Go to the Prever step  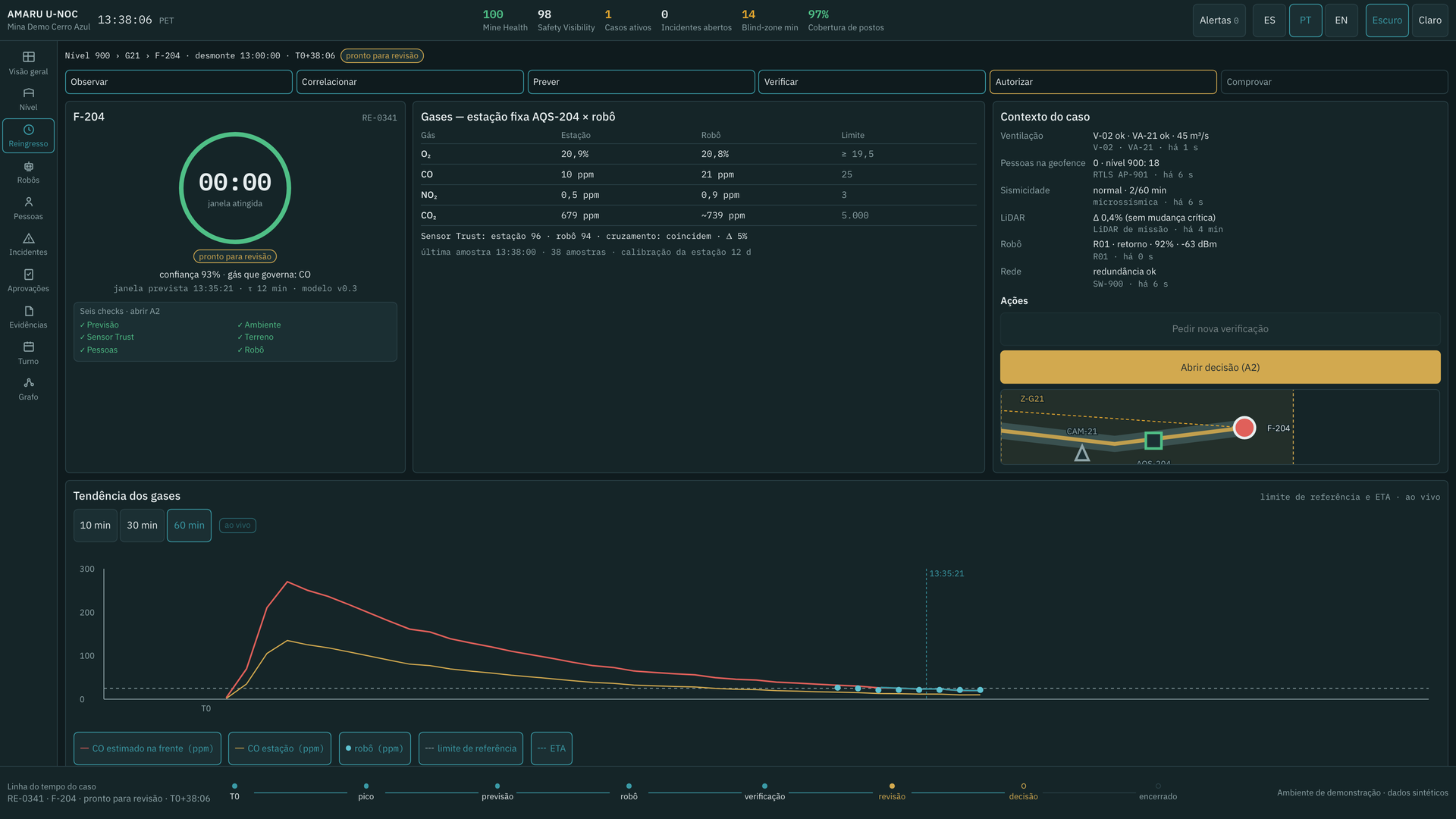(641, 82)
